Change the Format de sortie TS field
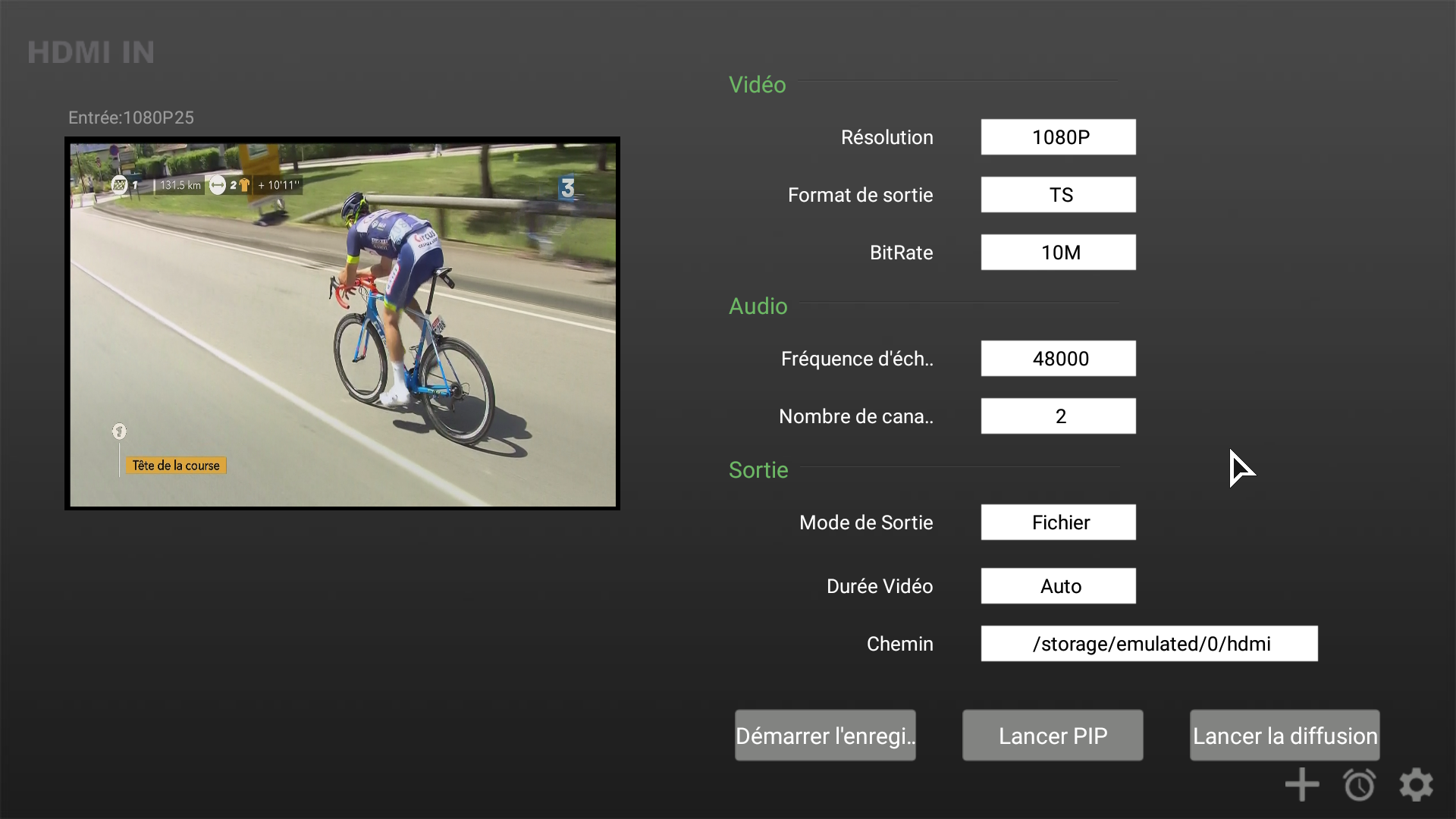Image resolution: width=1456 pixels, height=819 pixels. click(x=1058, y=195)
